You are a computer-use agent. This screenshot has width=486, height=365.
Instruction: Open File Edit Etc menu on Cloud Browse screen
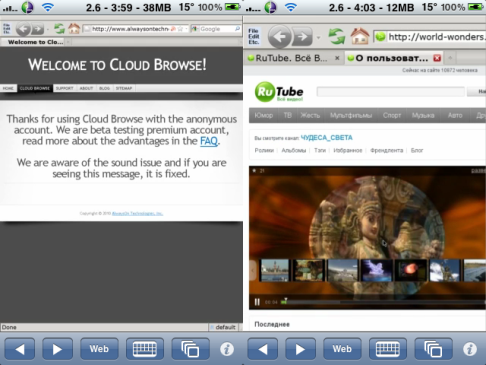point(6,29)
